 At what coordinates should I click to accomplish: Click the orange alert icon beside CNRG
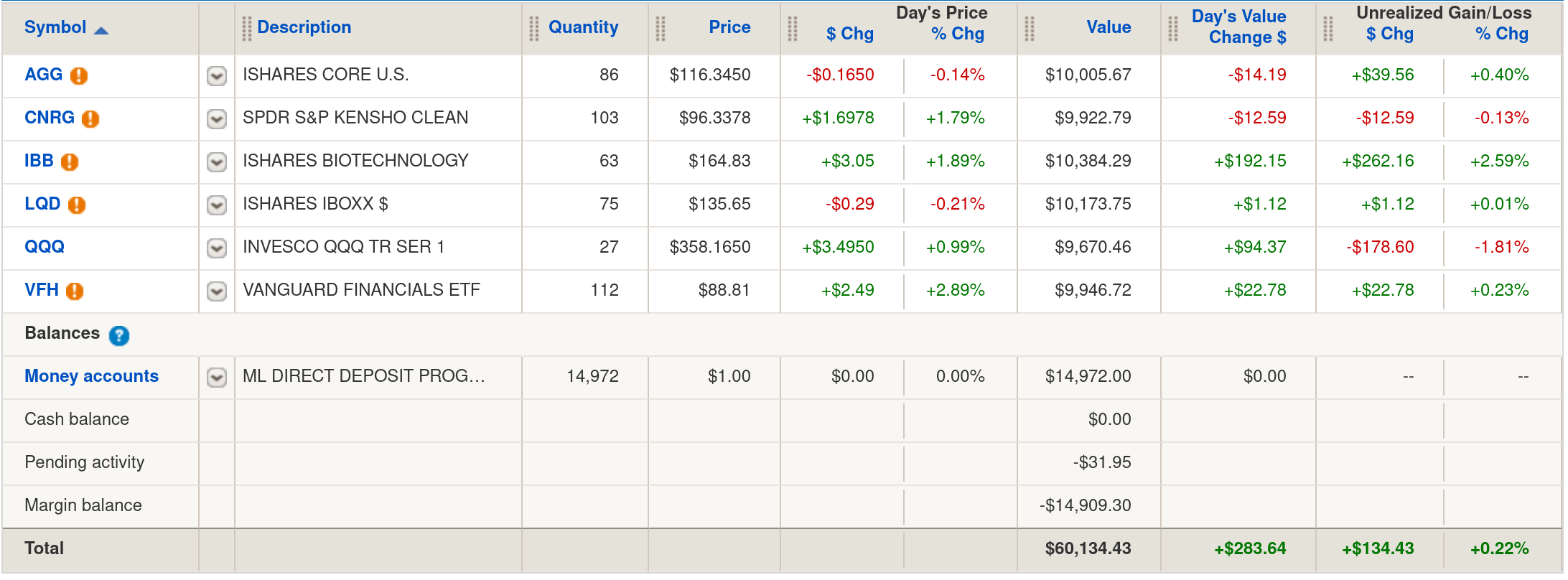(90, 118)
